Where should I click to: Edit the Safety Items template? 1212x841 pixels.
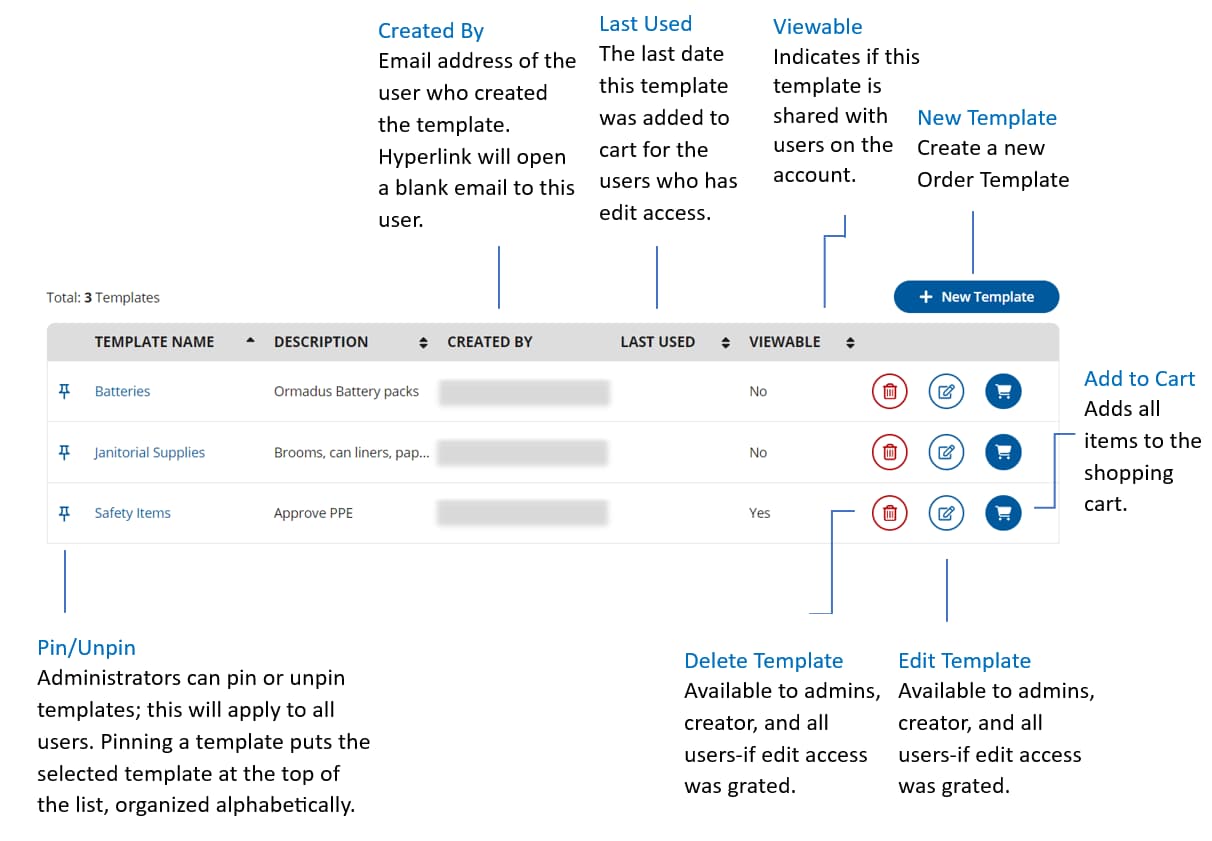pos(946,513)
